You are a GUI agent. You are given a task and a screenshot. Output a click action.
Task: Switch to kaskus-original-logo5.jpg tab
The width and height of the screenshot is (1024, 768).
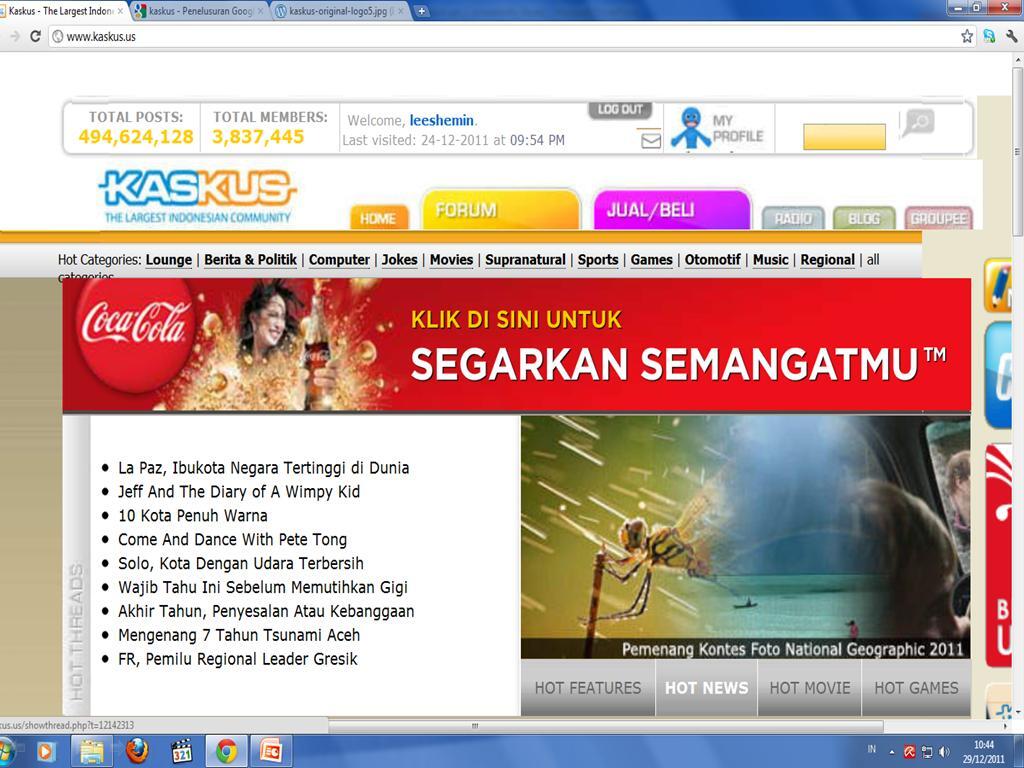point(340,11)
